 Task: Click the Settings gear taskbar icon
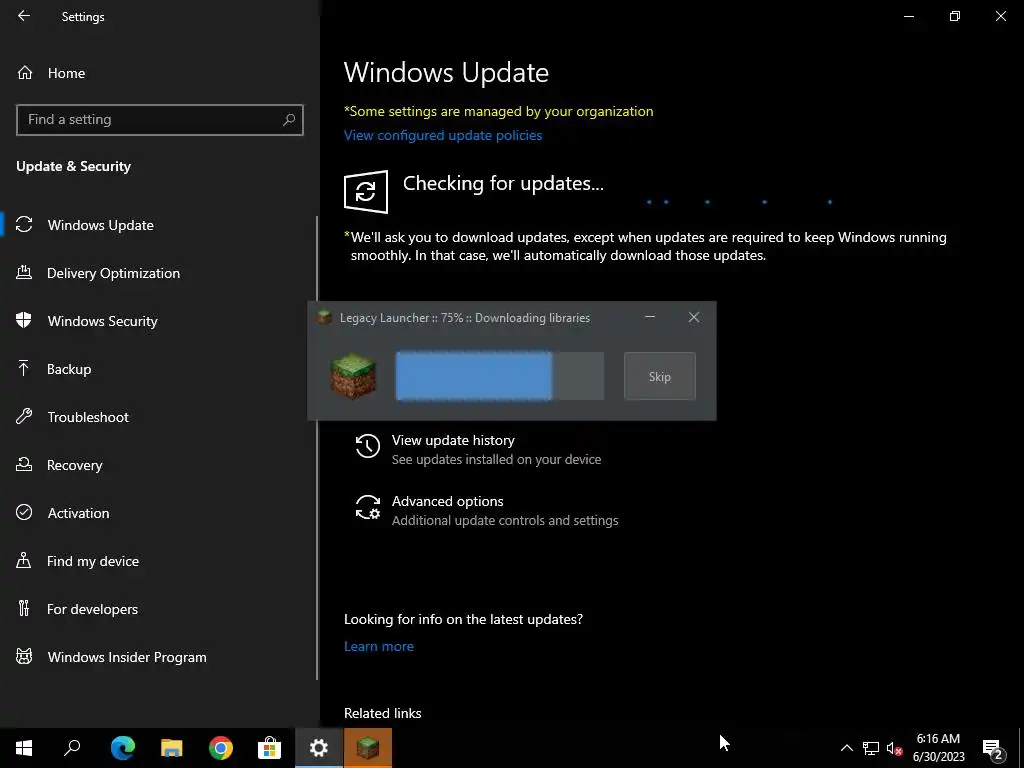coord(319,748)
